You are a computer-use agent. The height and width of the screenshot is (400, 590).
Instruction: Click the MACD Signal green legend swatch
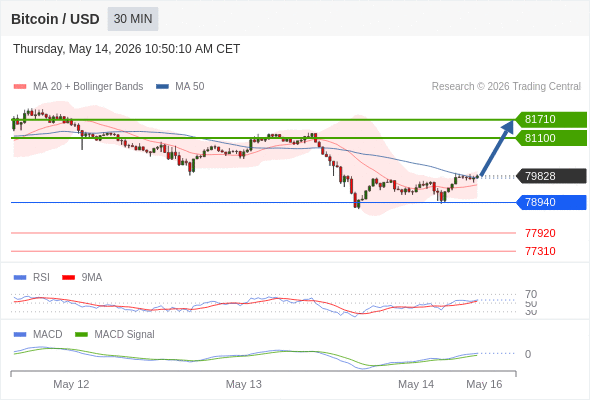pyautogui.click(x=81, y=334)
